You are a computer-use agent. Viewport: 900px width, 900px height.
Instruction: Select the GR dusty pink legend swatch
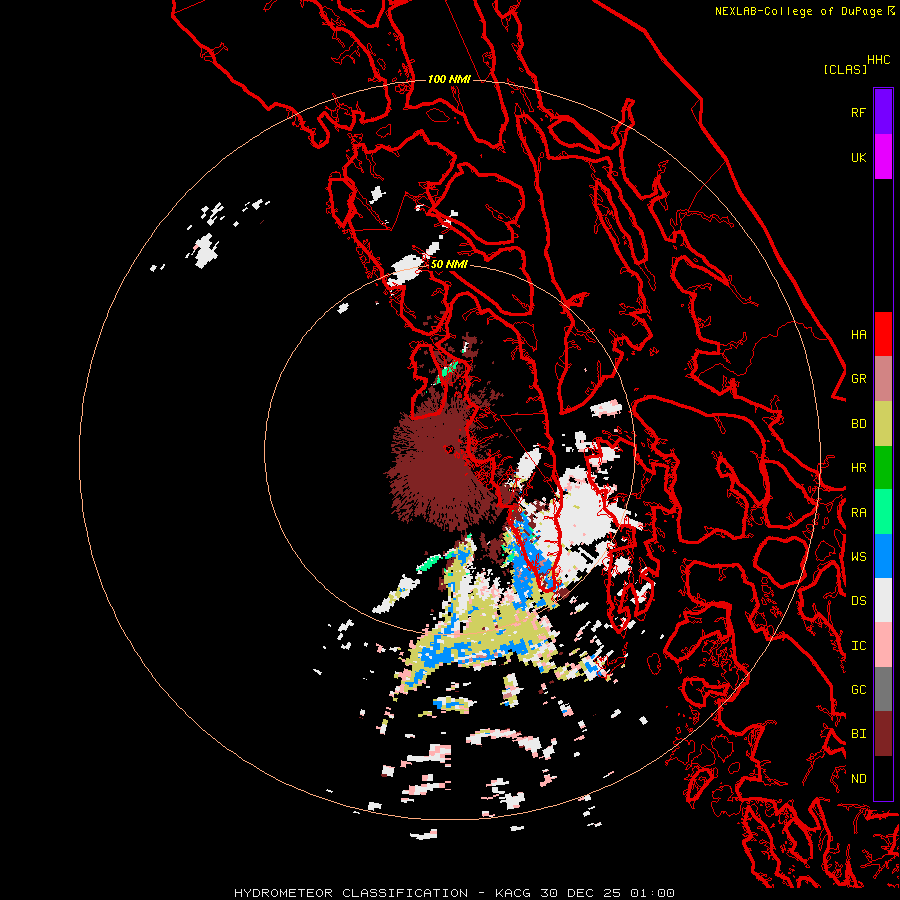pyautogui.click(x=883, y=378)
